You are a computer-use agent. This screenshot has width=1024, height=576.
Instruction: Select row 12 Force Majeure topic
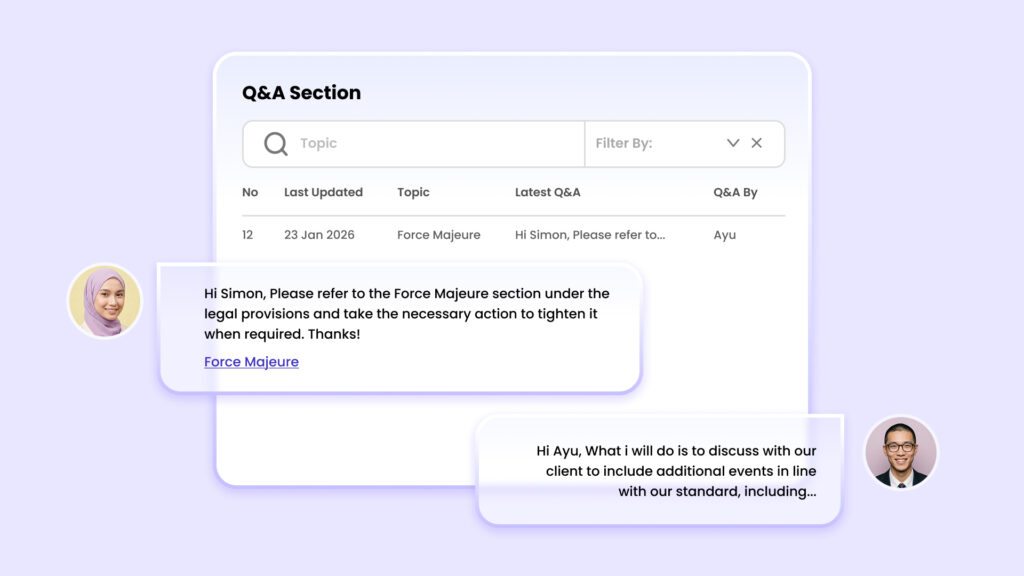[x=438, y=235]
